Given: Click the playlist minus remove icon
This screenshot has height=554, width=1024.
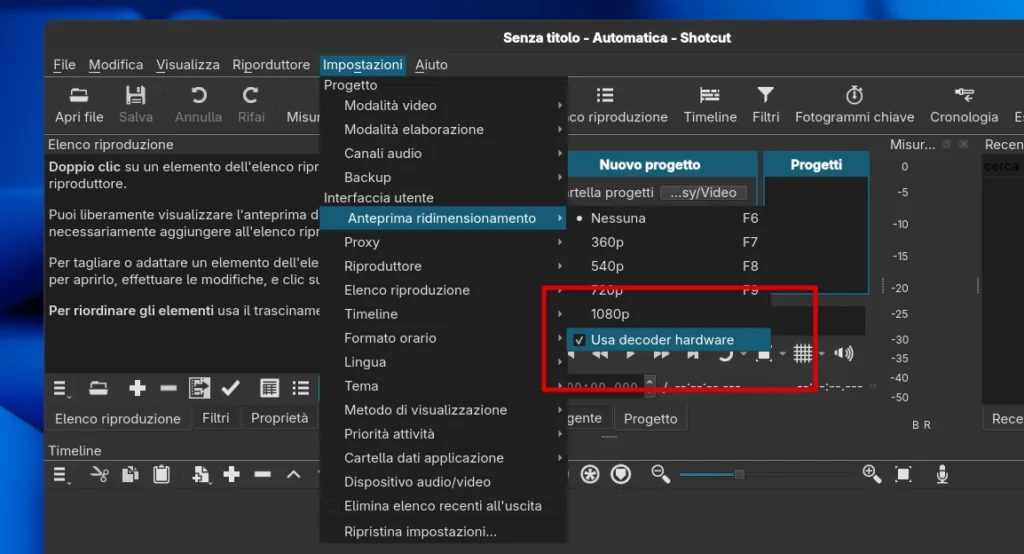Looking at the screenshot, I should click(x=168, y=389).
